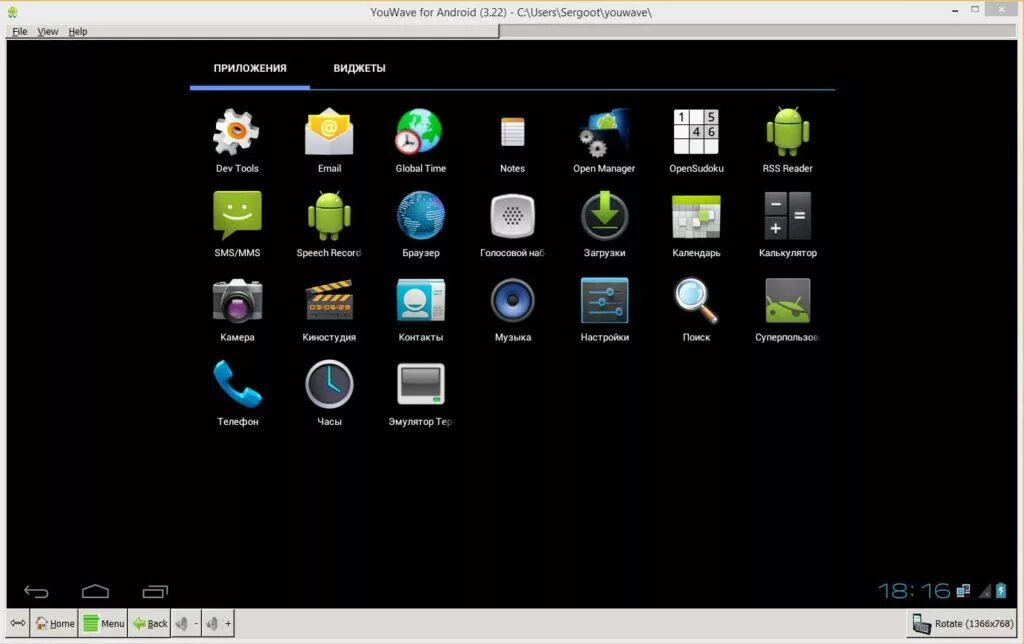Switch to the ВИДЖЕТЫ tab
The width and height of the screenshot is (1024, 644).
pos(359,68)
